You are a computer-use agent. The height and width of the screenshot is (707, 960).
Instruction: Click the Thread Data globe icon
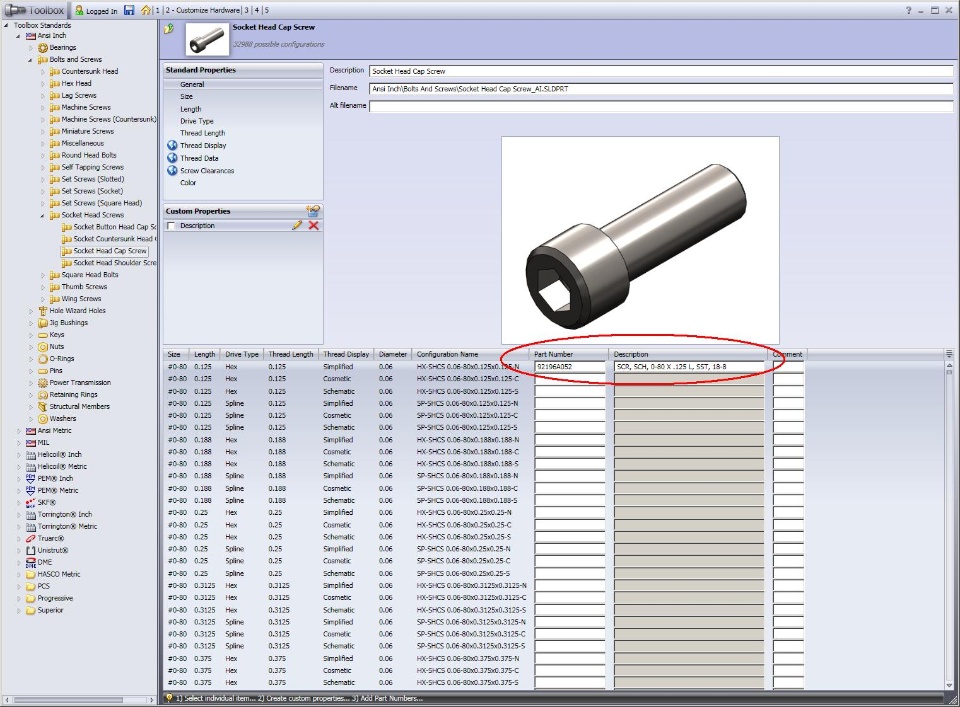coord(172,157)
